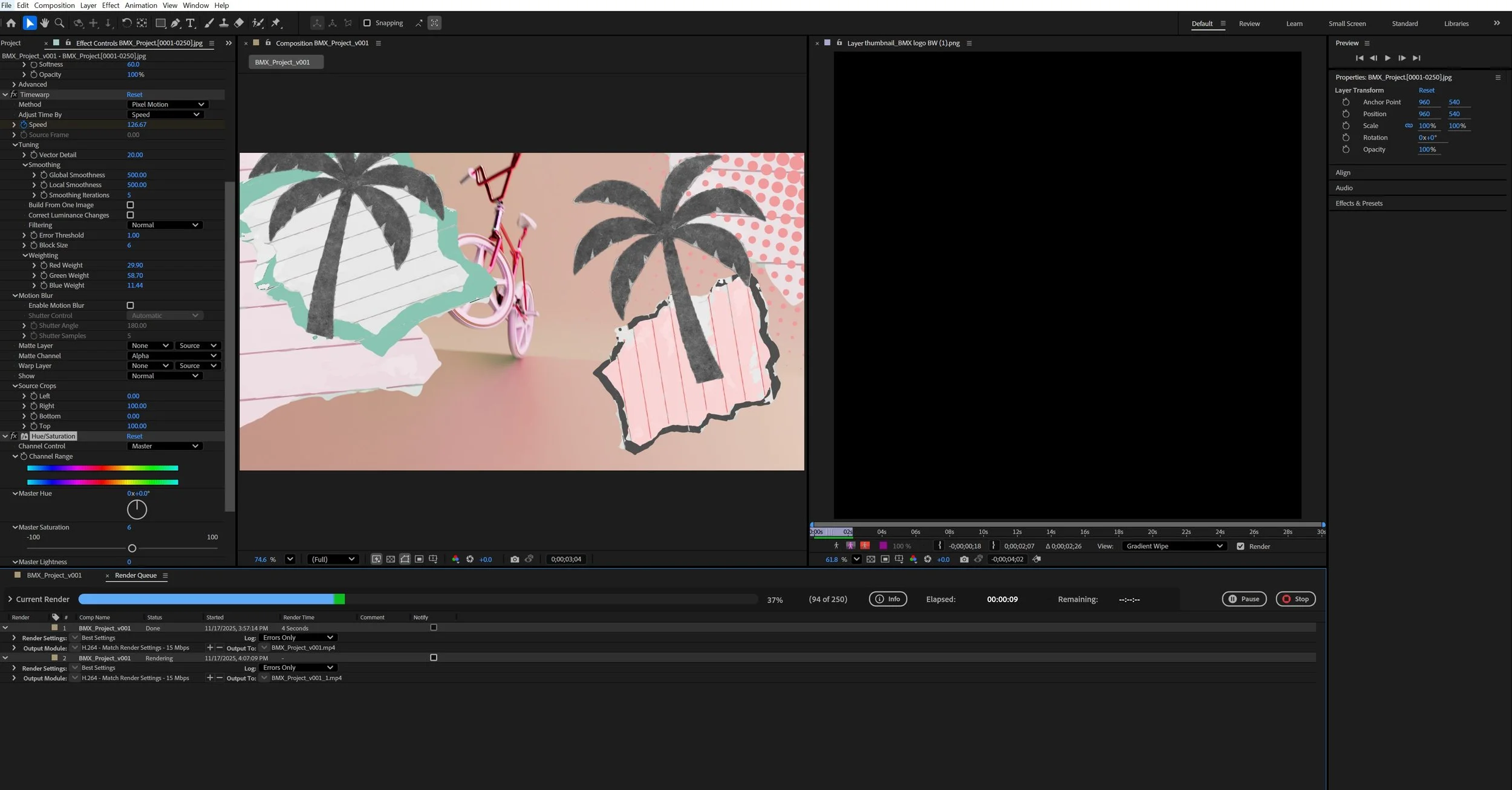Click the Speed value 126.67 field
Screen dimensions: 1512x790
pos(137,125)
